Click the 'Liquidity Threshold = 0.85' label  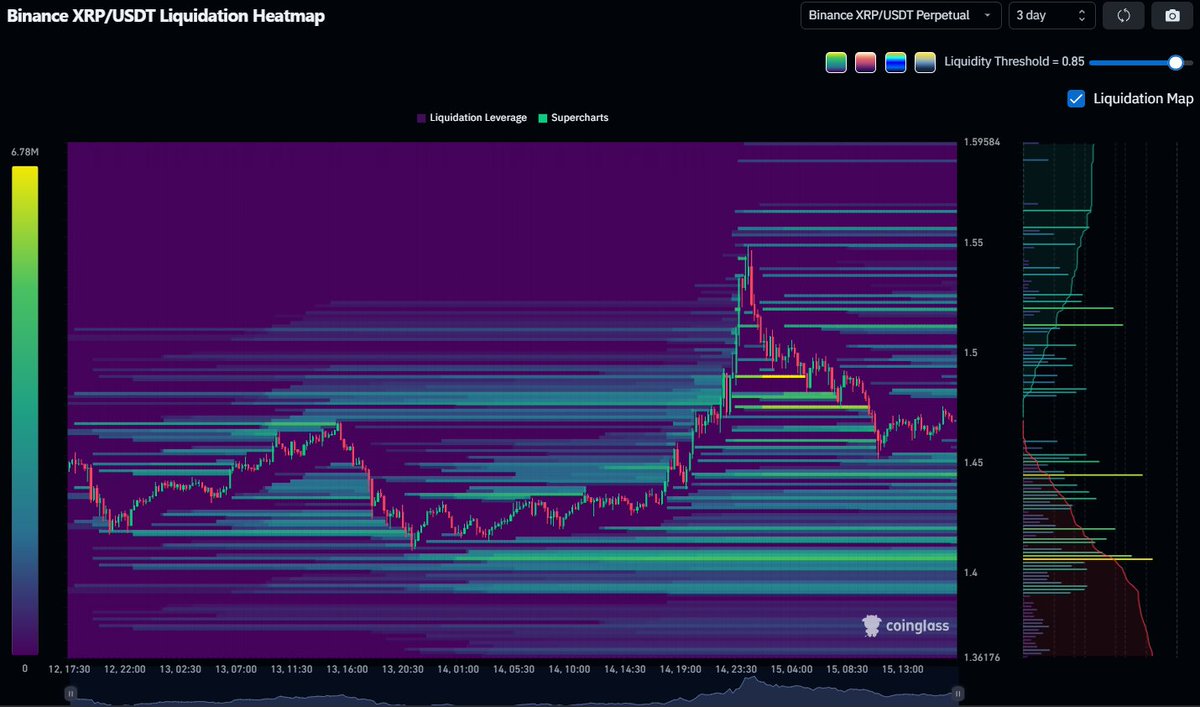1014,62
